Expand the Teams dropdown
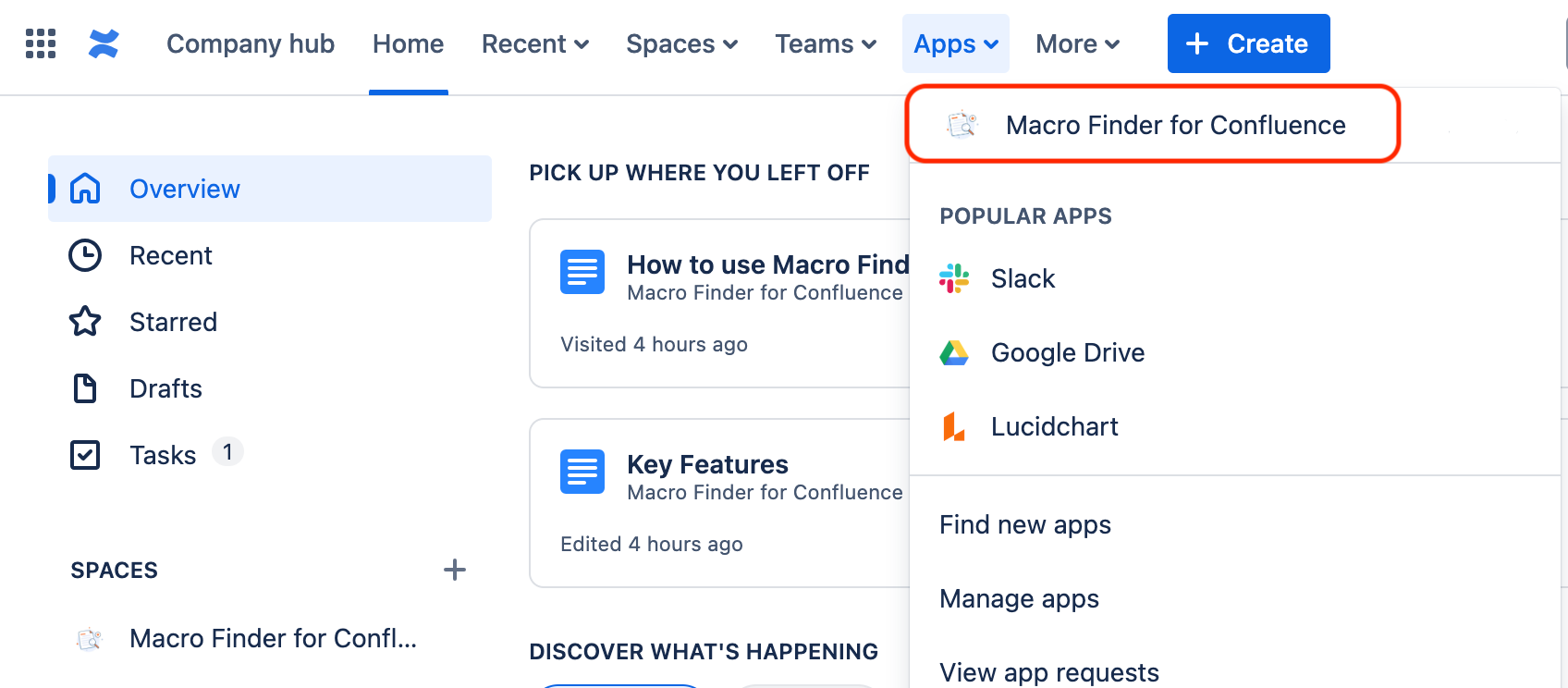This screenshot has width=1568, height=688. pos(826,43)
